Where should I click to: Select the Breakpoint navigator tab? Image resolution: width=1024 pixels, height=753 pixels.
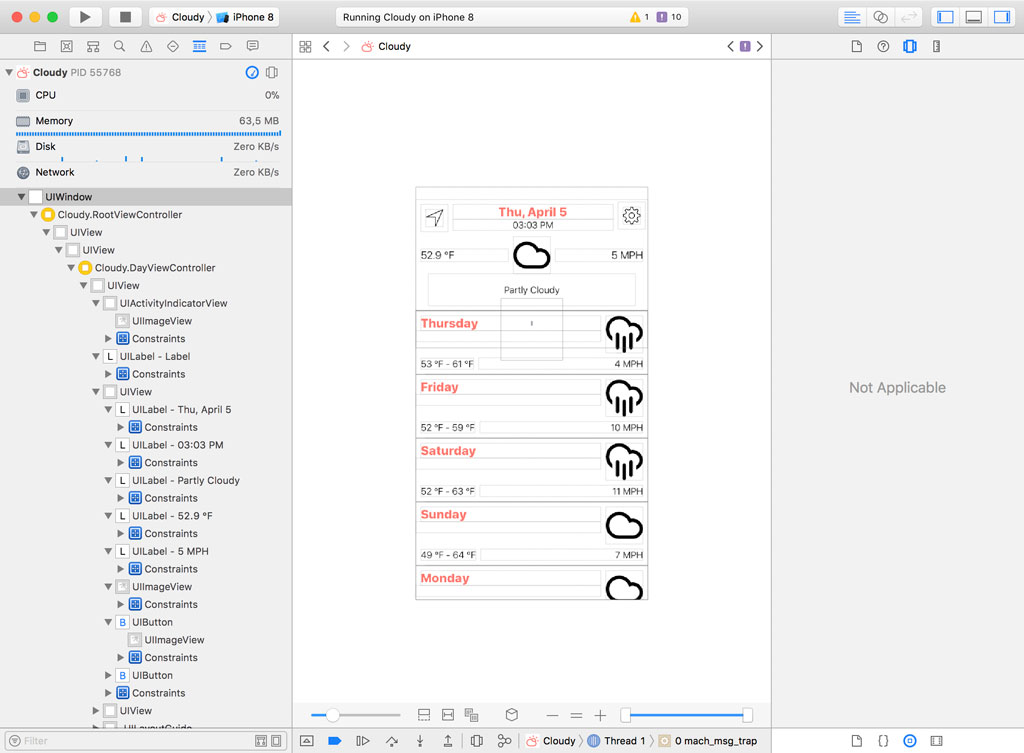click(226, 46)
